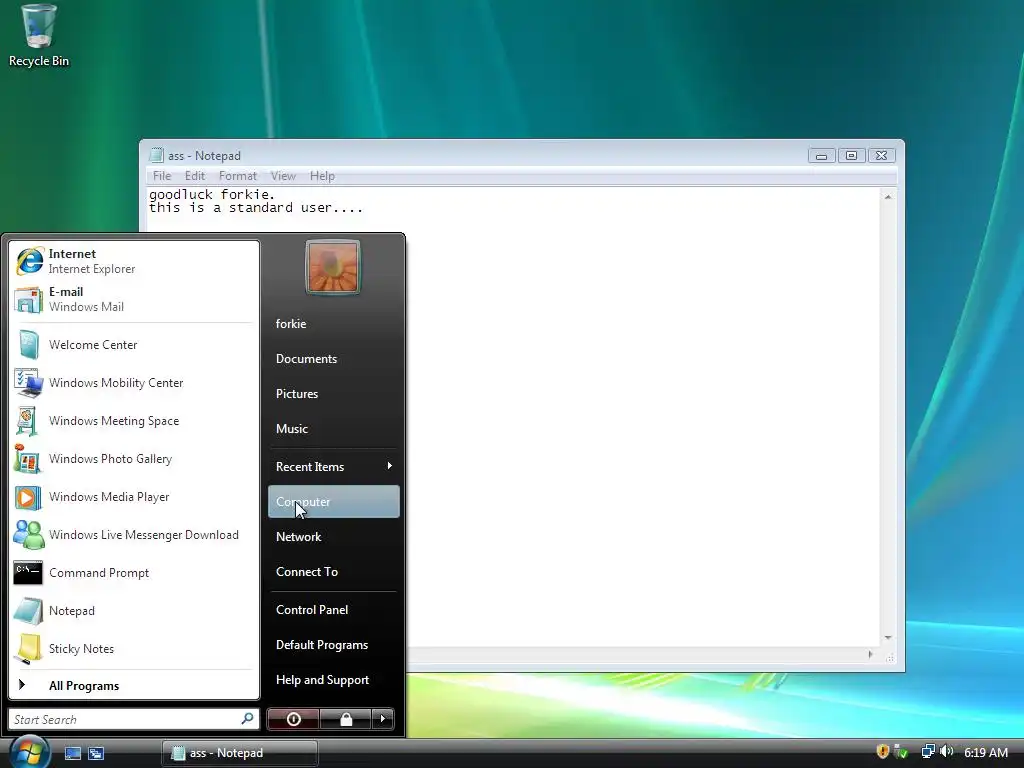Click ass - Notepad taskbar button
Viewport: 1024px width, 768px height.
click(240, 753)
